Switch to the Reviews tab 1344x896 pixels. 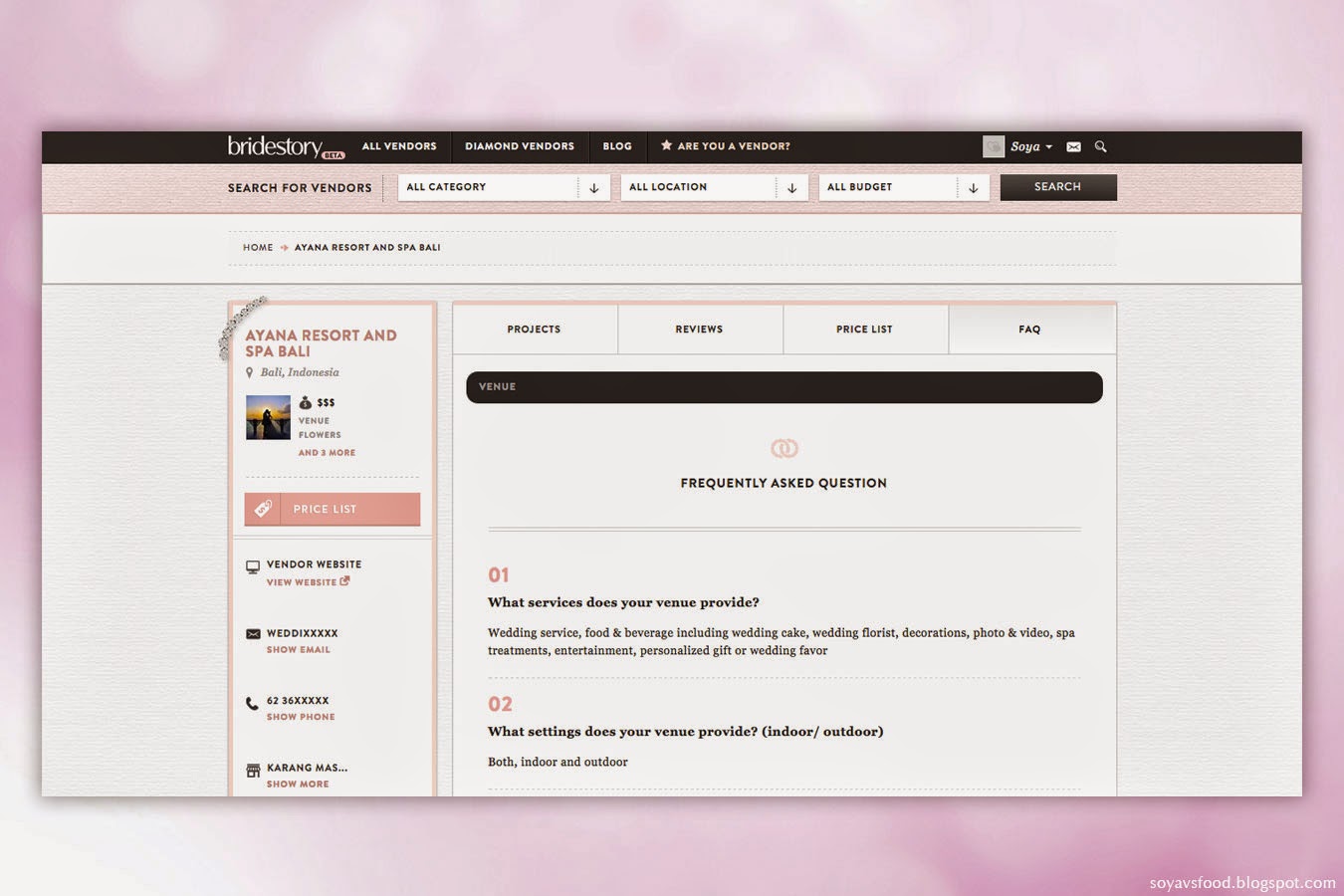coord(700,330)
